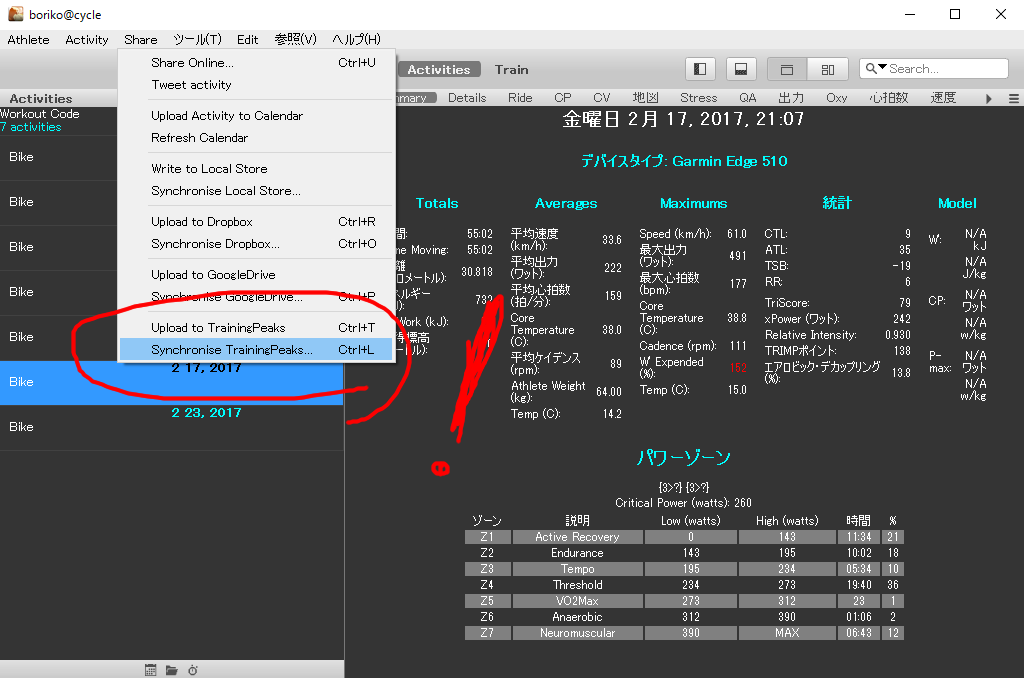Switch to the tabbed view layout icon

pyautogui.click(x=787, y=69)
